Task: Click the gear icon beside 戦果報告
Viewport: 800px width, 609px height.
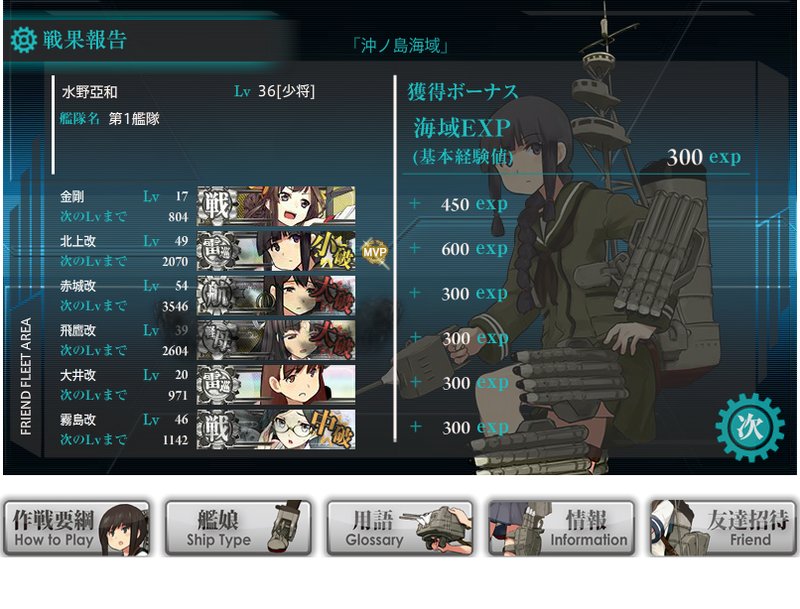Action: tap(23, 40)
